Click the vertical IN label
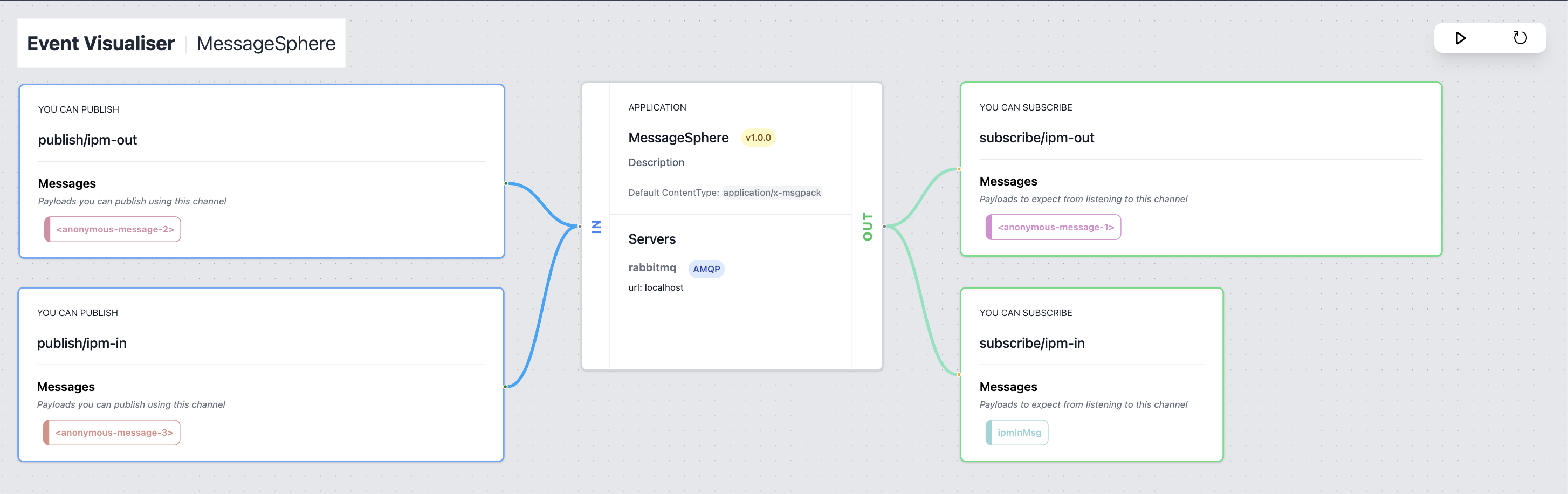The height and width of the screenshot is (494, 1568). point(596,227)
